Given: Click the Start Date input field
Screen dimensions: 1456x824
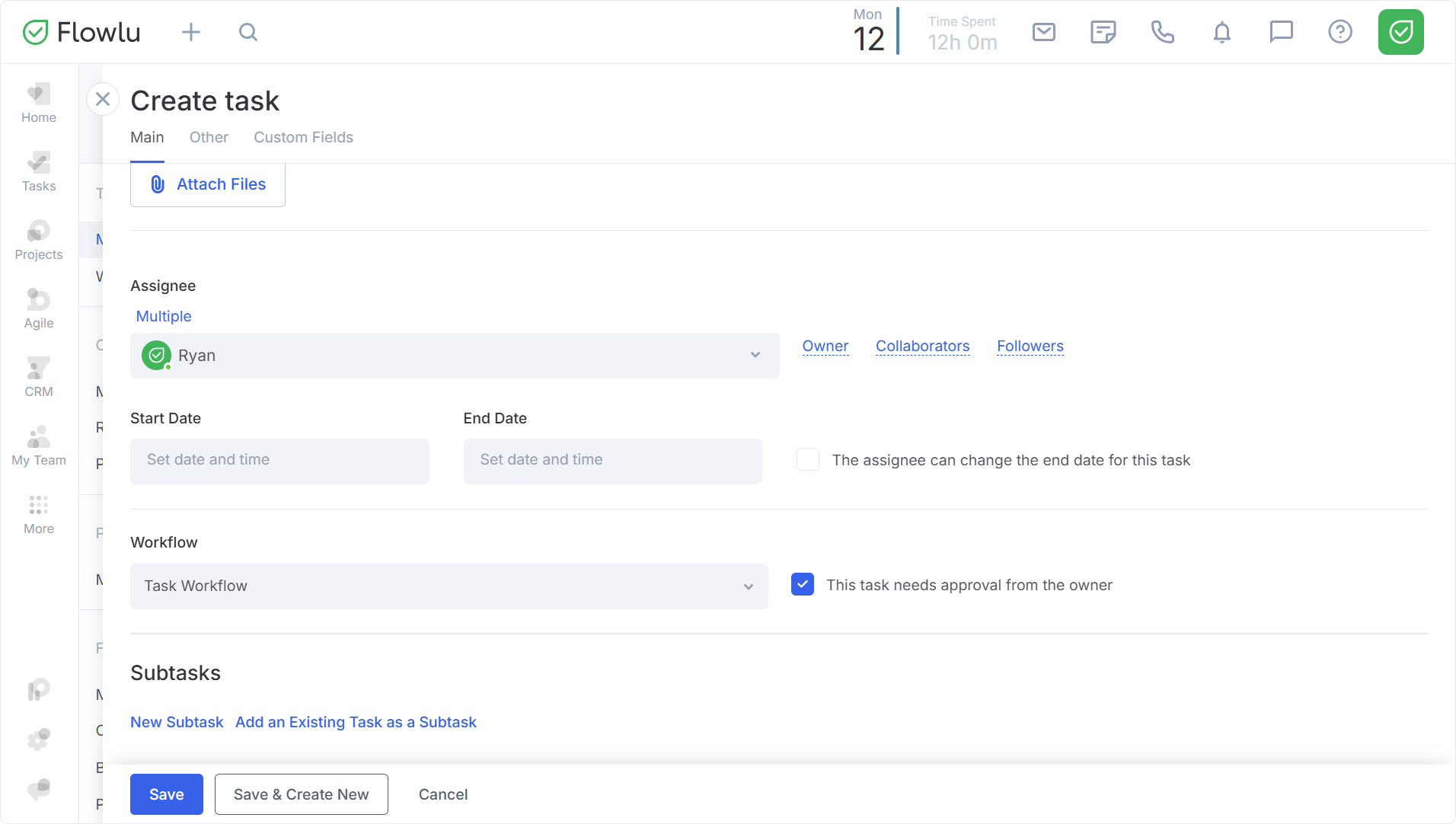Looking at the screenshot, I should (x=279, y=461).
